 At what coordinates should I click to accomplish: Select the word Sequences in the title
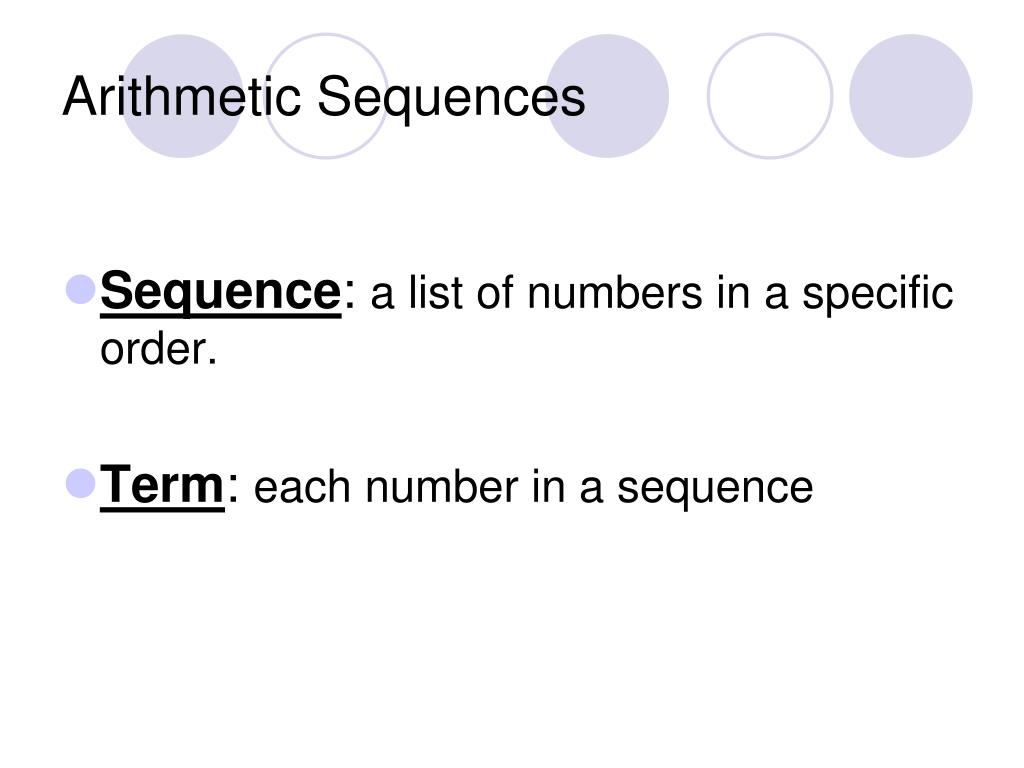coord(451,99)
